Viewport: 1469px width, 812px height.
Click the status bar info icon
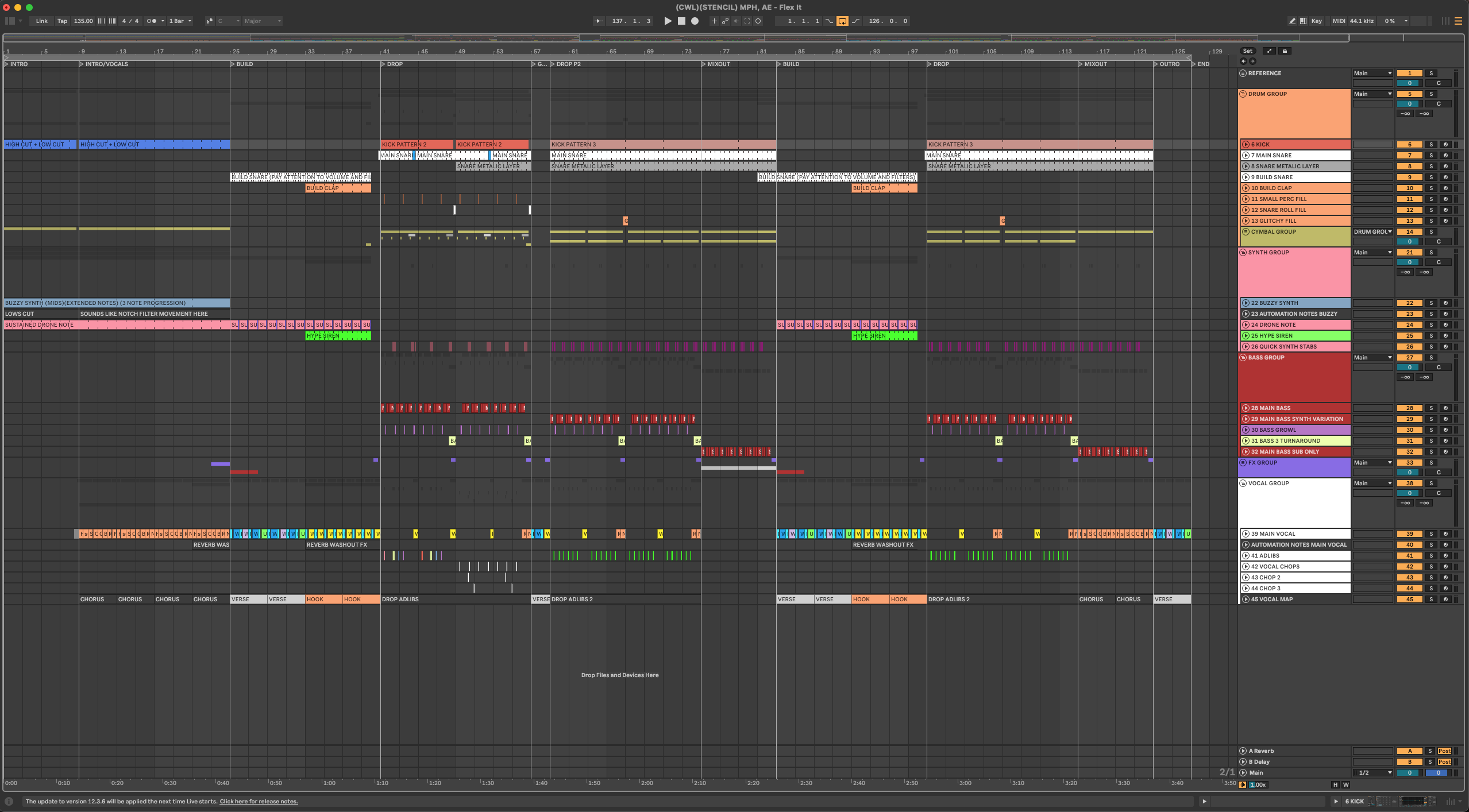[x=9, y=802]
